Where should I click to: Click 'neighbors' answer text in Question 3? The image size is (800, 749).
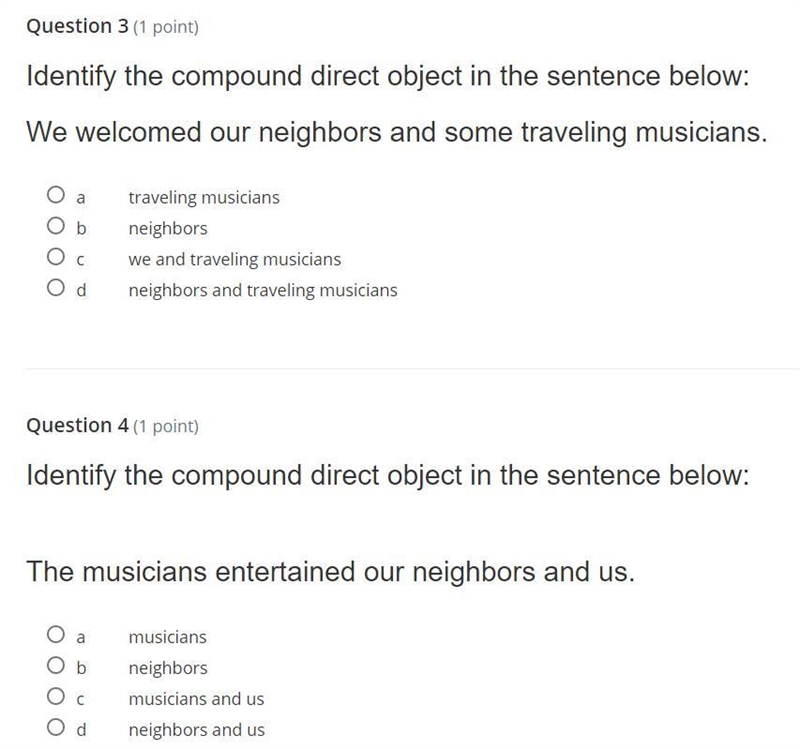(x=168, y=229)
